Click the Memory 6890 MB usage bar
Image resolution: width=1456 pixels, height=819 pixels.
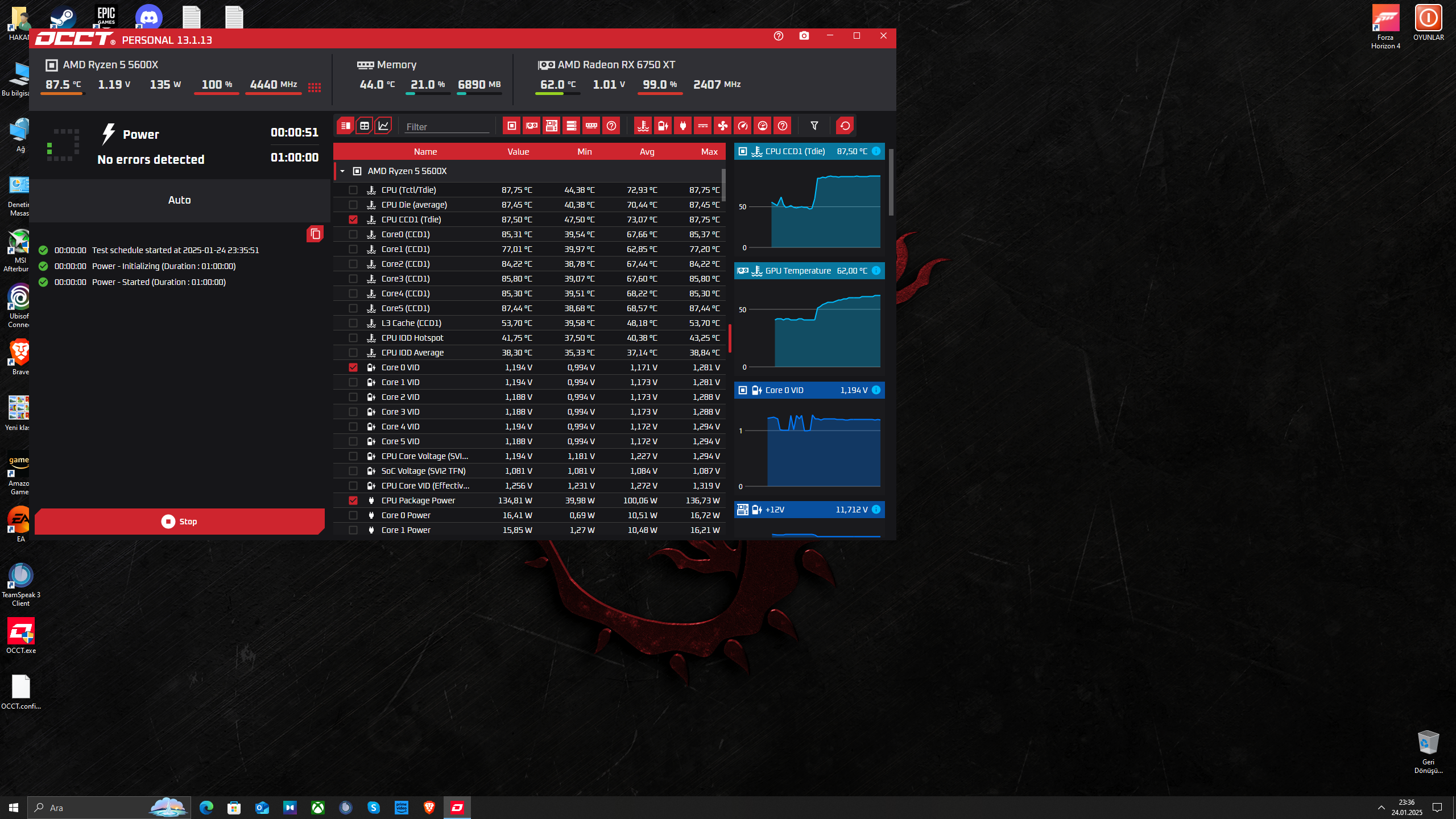point(479,94)
